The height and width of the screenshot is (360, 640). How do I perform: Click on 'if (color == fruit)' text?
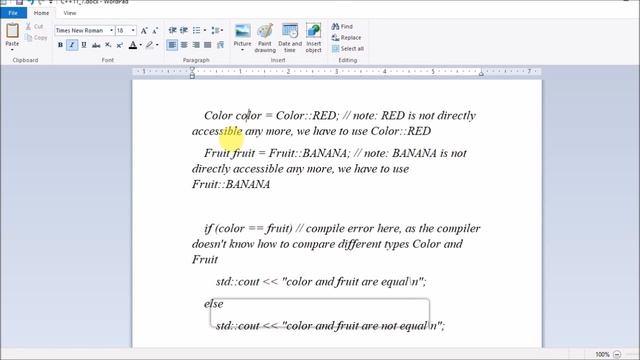[248, 229]
